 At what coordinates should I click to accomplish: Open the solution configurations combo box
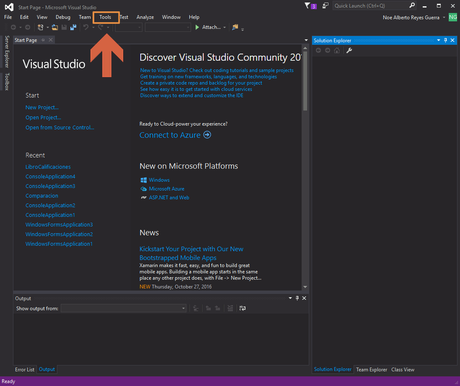click(129, 27)
